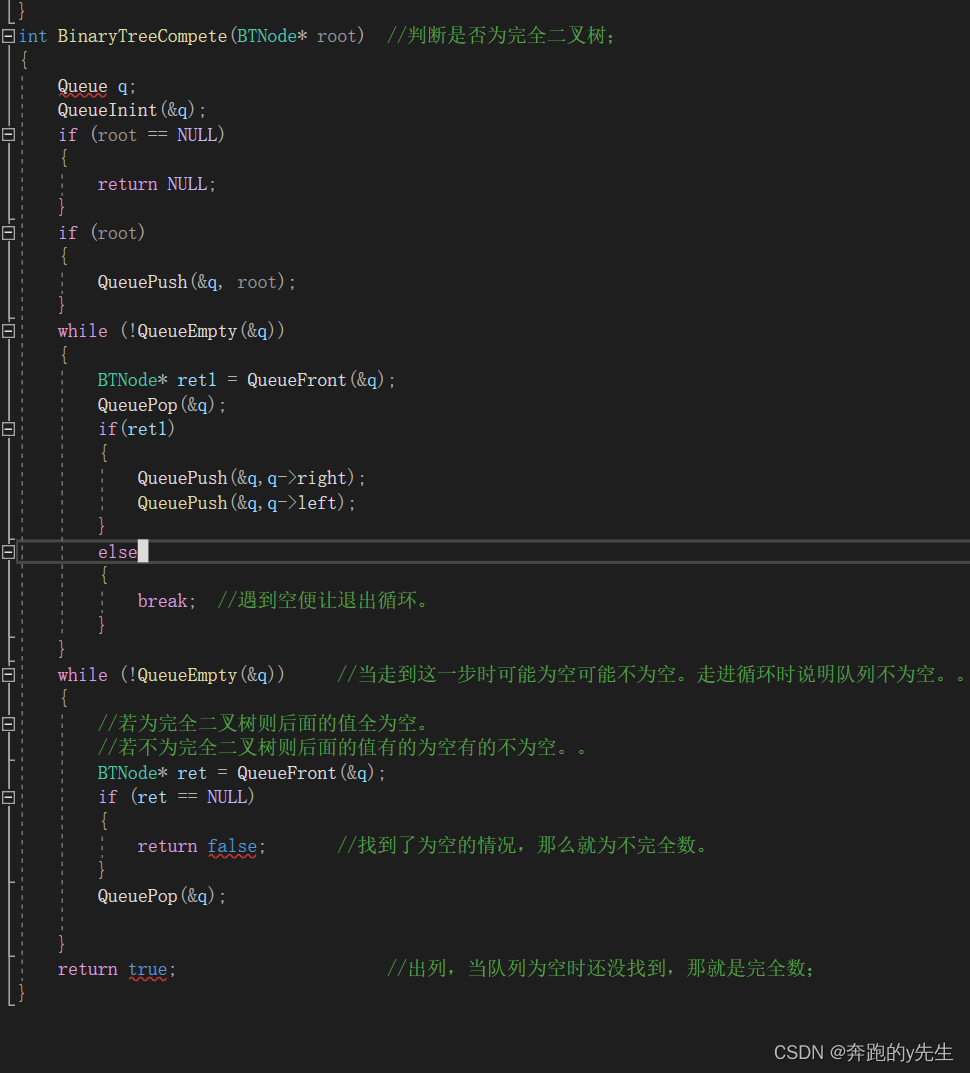
Task: Click 'BTNode* ret1 = QueueFront(&q);' line
Action: pyautogui.click(x=246, y=380)
